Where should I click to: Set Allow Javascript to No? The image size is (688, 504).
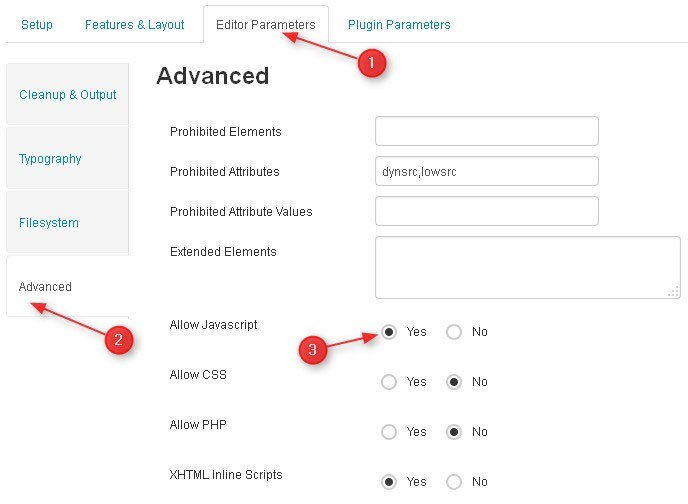click(454, 332)
